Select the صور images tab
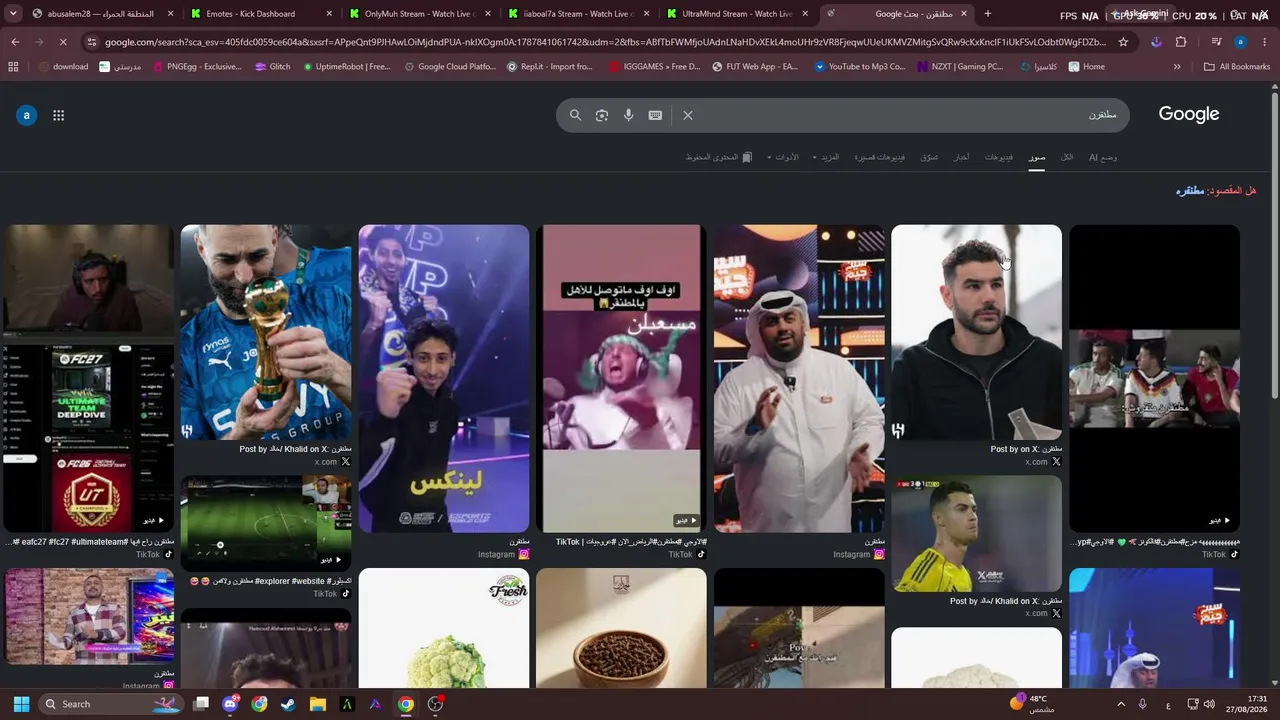The image size is (1280, 720). click(x=1037, y=157)
